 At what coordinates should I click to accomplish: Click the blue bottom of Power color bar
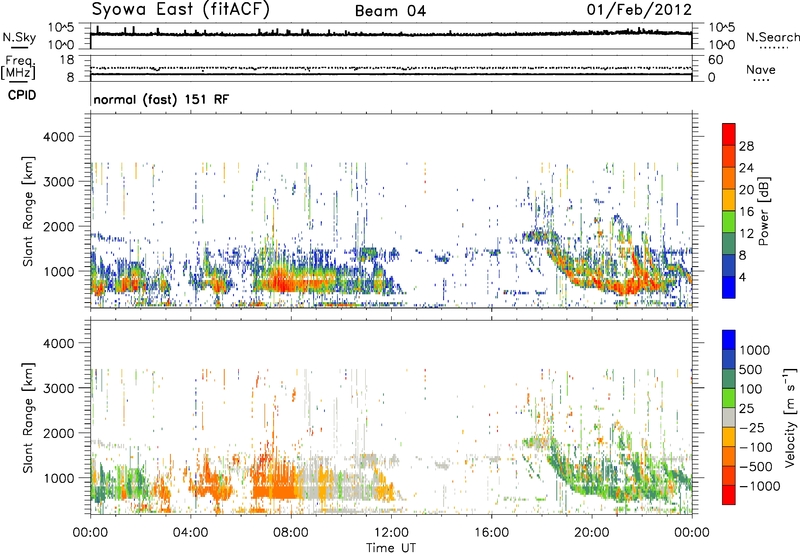(729, 287)
